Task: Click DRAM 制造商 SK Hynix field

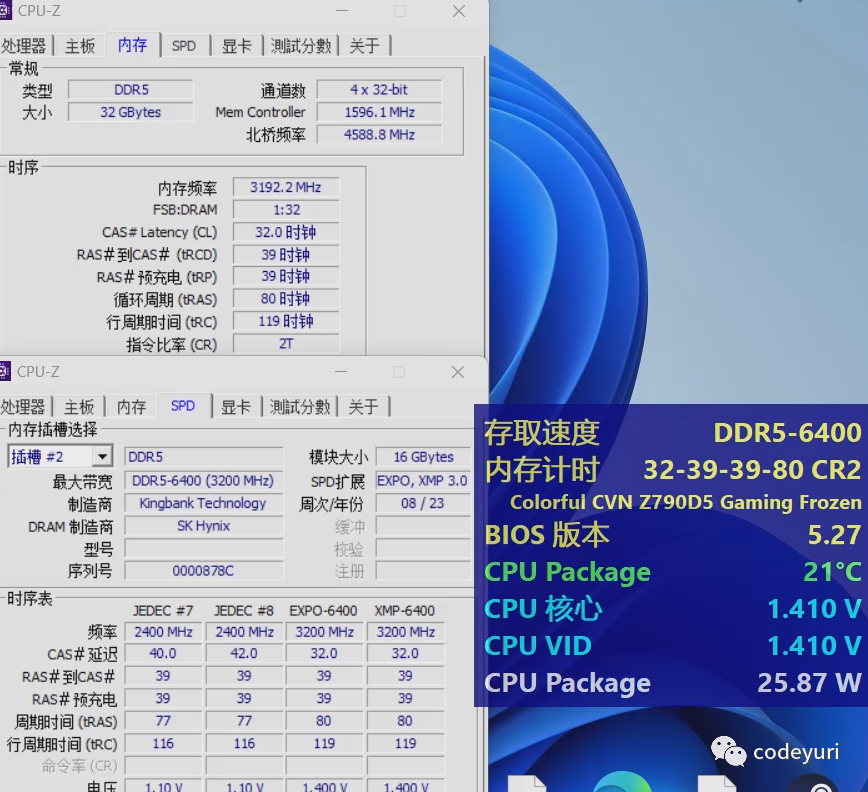Action: pos(203,526)
